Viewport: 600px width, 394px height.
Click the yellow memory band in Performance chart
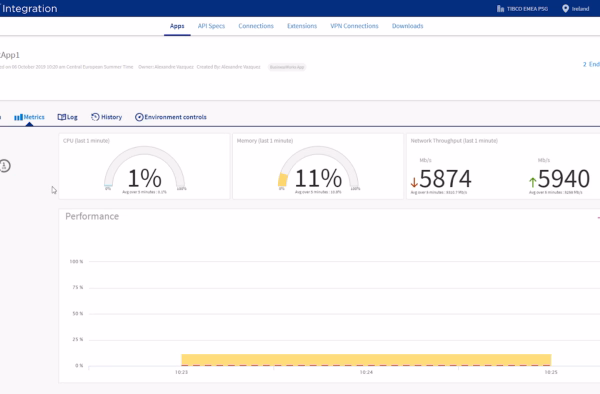[366, 359]
